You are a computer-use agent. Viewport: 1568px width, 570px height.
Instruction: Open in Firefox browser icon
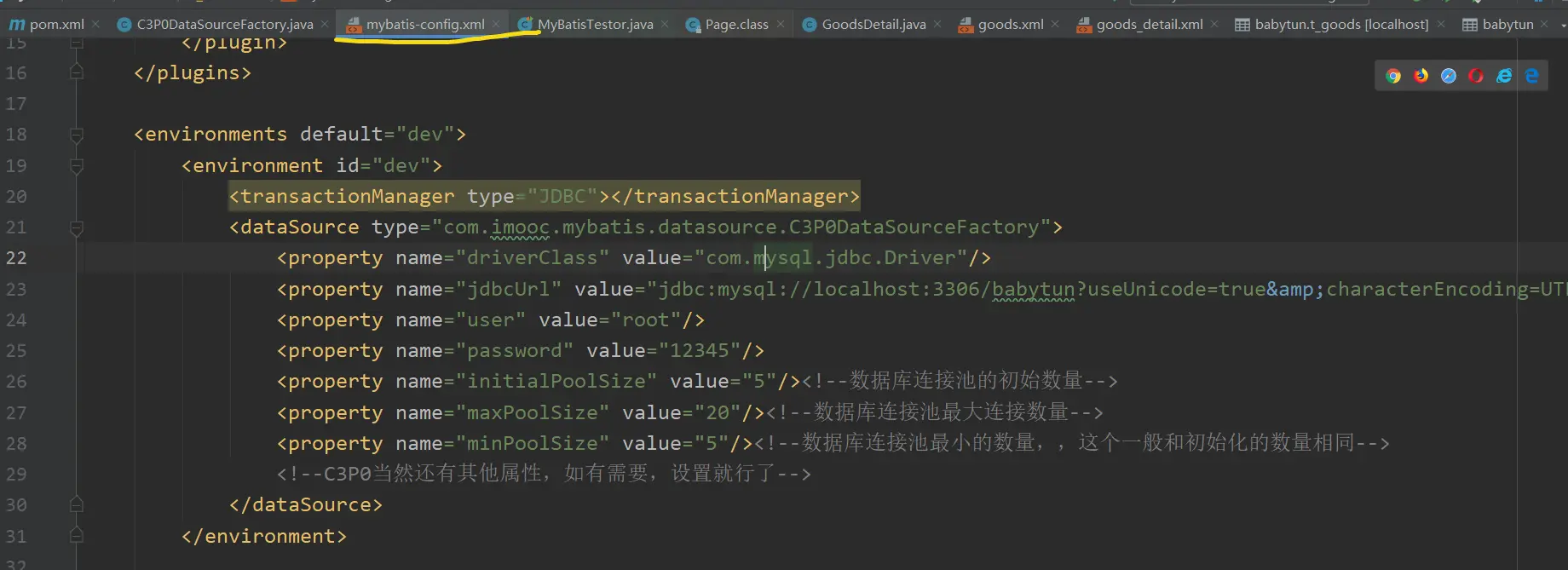1421,76
